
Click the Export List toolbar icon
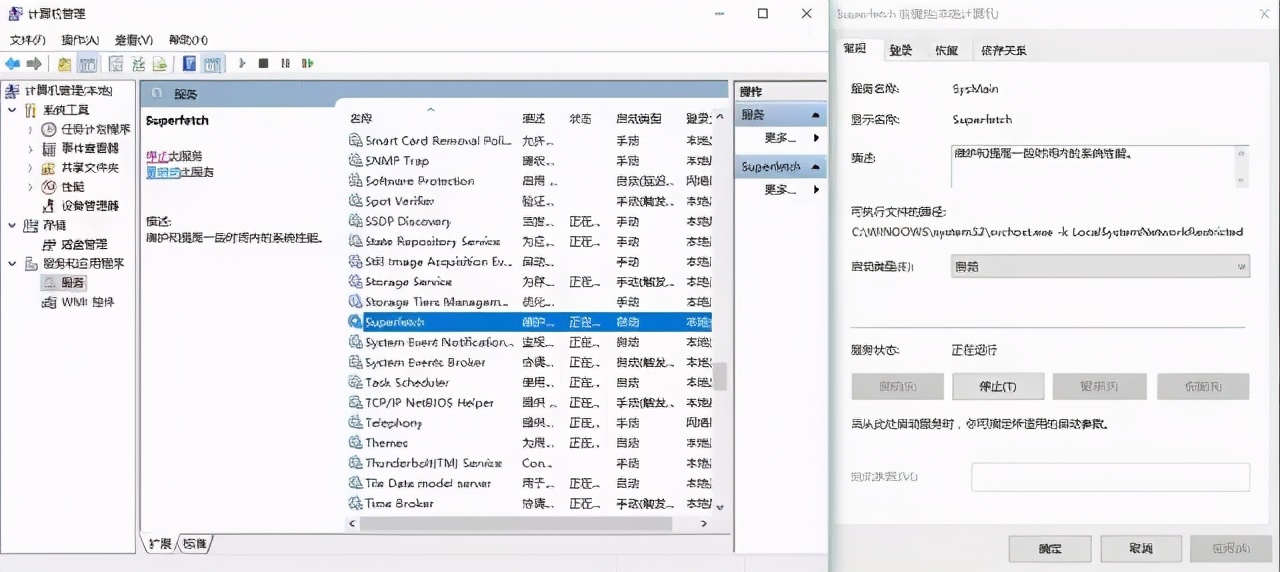[x=160, y=64]
